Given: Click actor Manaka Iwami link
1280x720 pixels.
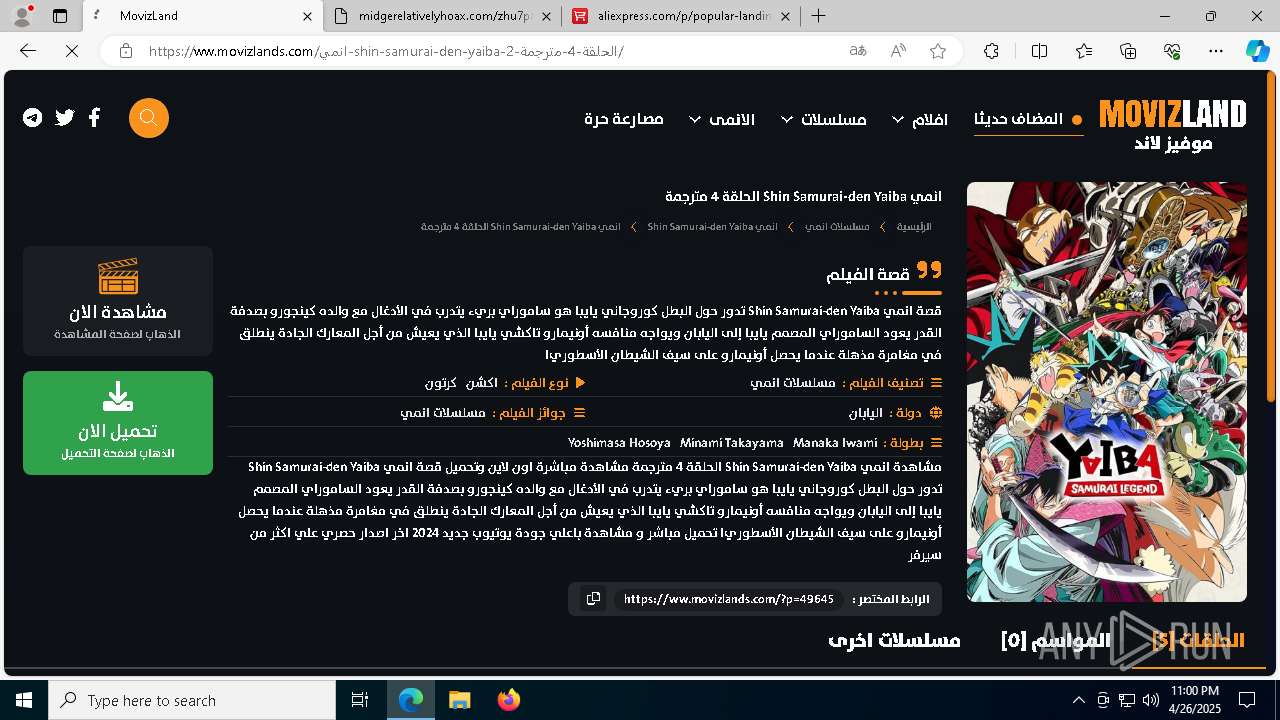Looking at the screenshot, I should [x=835, y=442].
